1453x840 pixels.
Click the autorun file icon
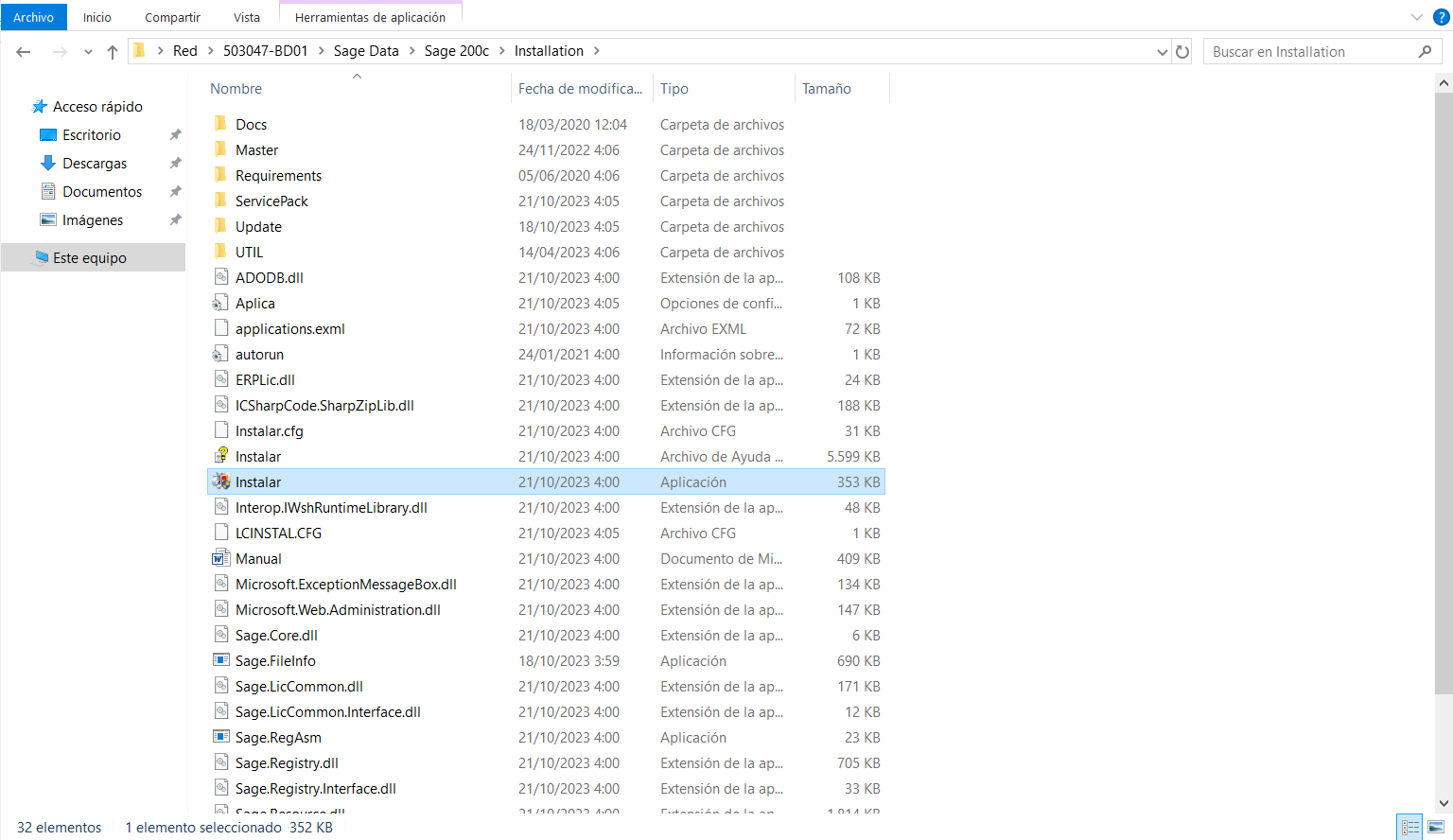pyautogui.click(x=220, y=354)
